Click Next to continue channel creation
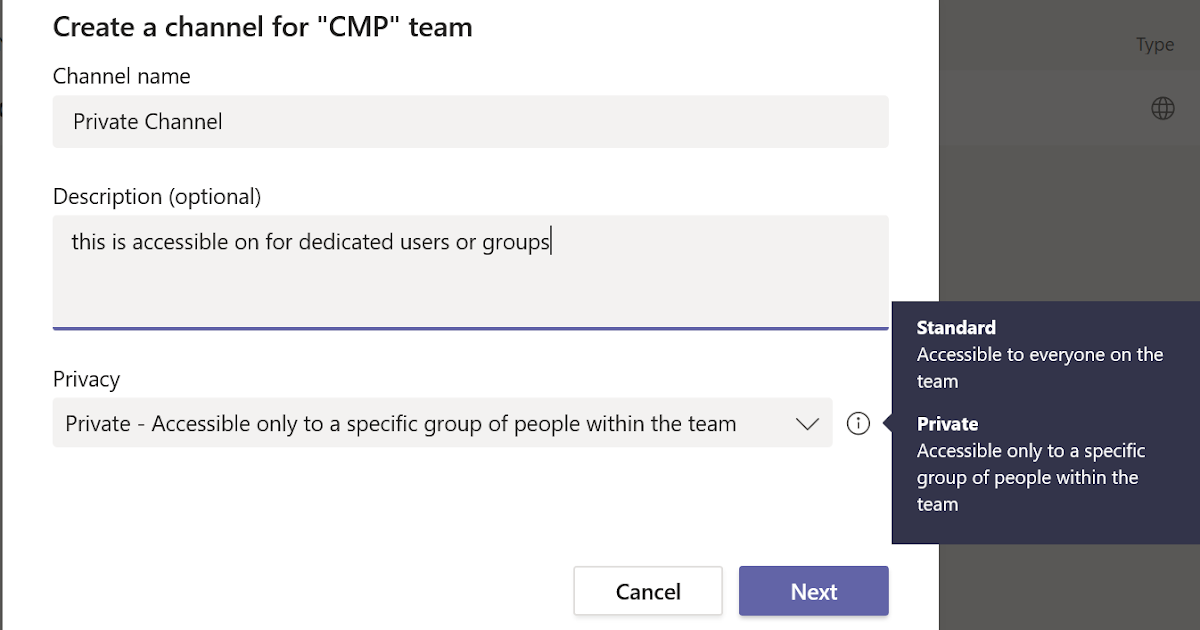 [x=813, y=591]
